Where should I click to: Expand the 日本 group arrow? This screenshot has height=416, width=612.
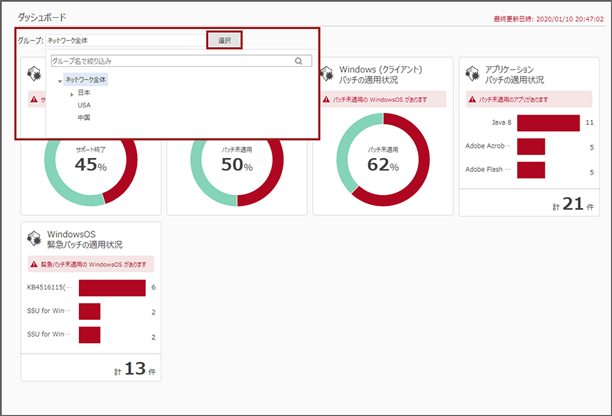pyautogui.click(x=71, y=92)
